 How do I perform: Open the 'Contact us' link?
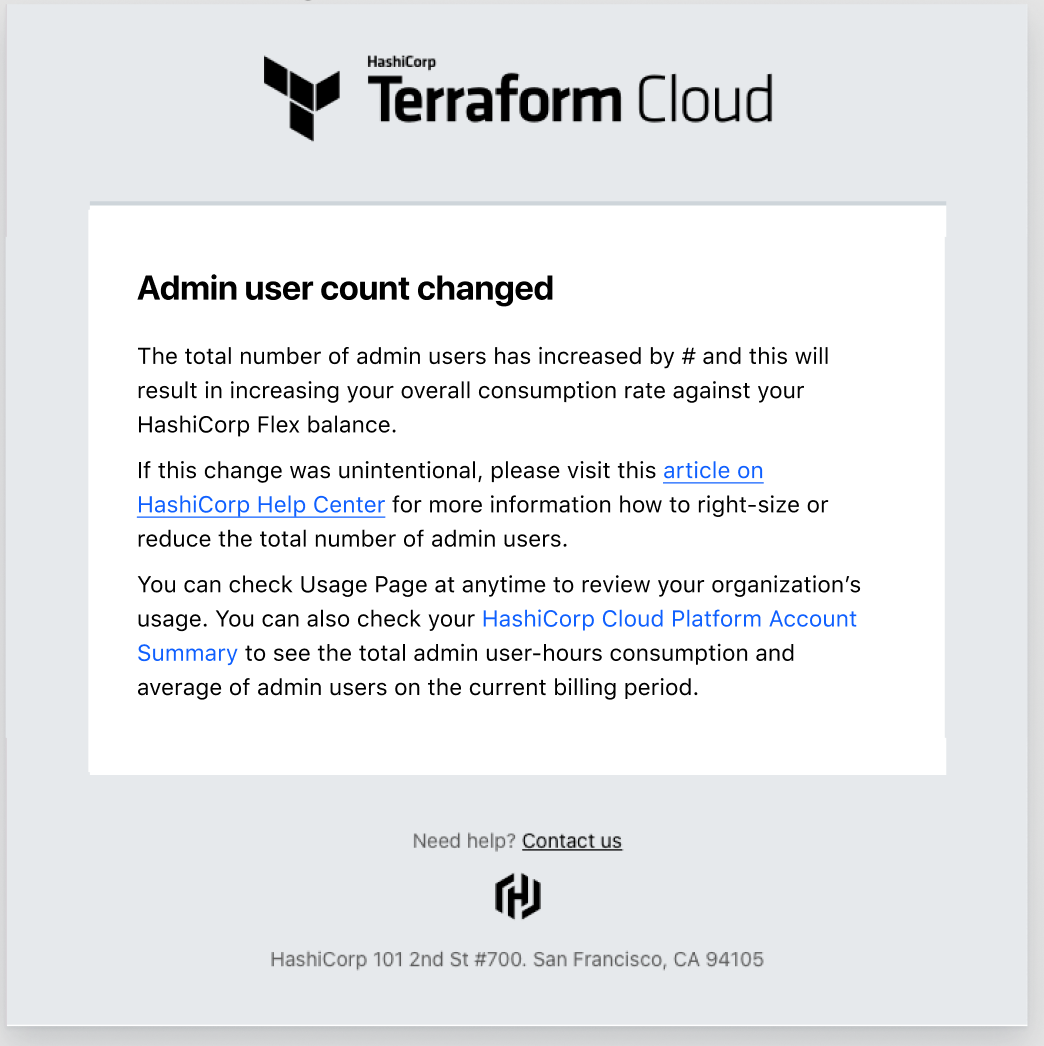pyautogui.click(x=572, y=841)
